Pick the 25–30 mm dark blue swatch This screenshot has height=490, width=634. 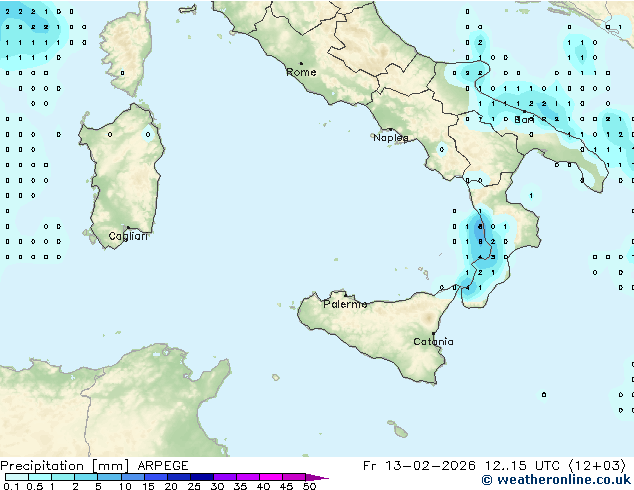pos(201,477)
